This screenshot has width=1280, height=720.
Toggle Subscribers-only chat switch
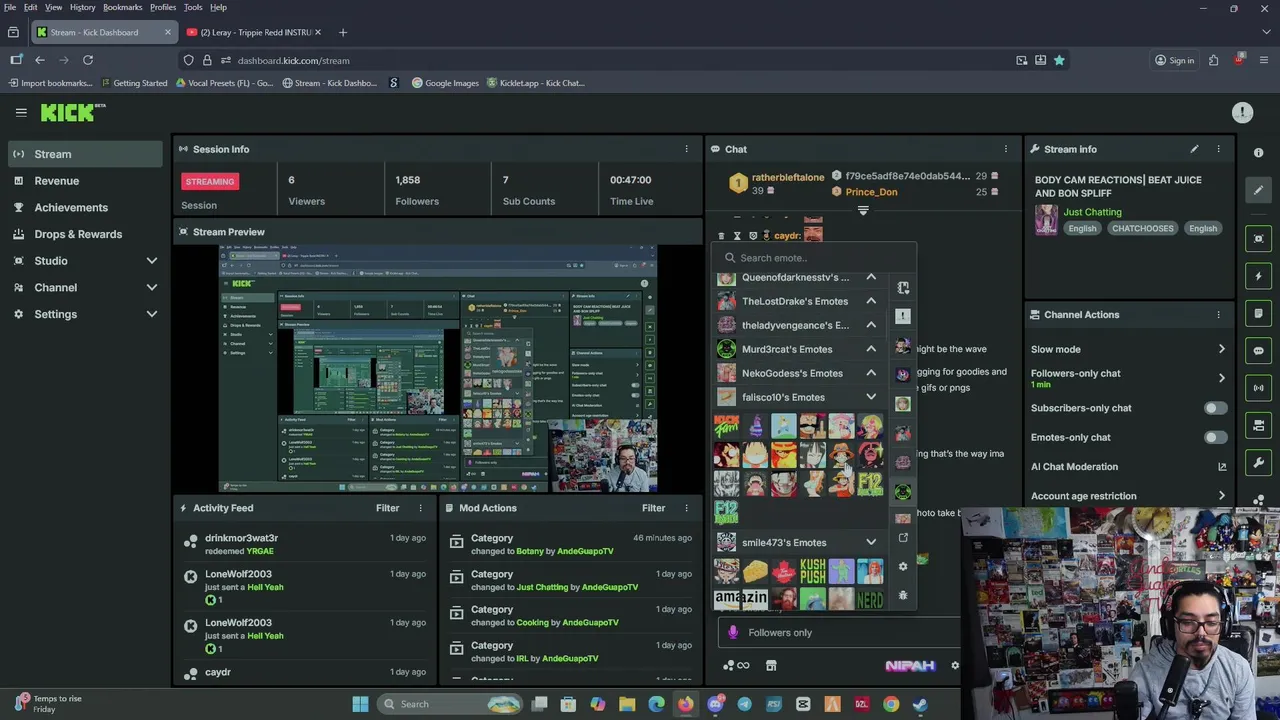coord(1214,408)
